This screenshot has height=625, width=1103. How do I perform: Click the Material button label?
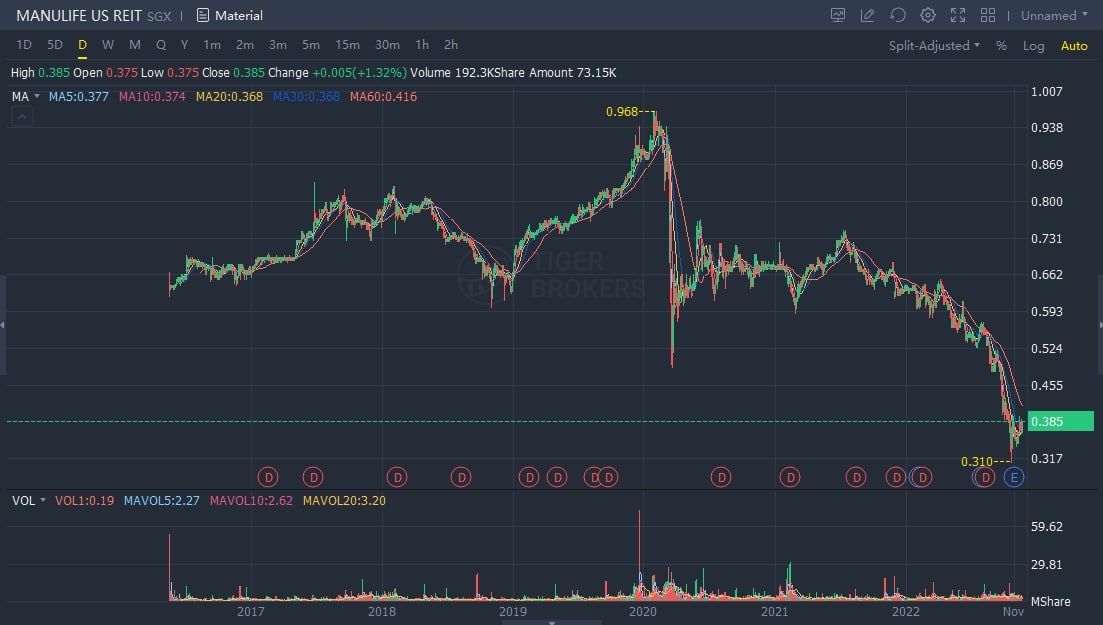[x=238, y=15]
